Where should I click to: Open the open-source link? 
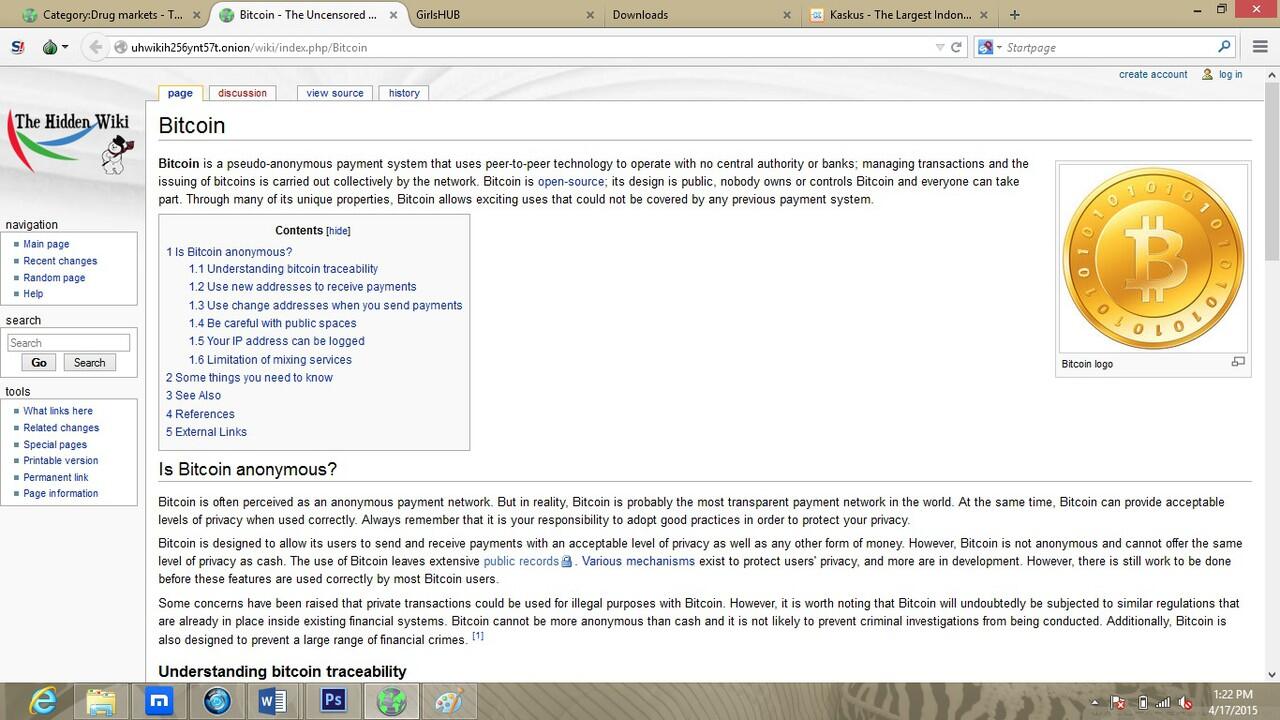point(571,181)
